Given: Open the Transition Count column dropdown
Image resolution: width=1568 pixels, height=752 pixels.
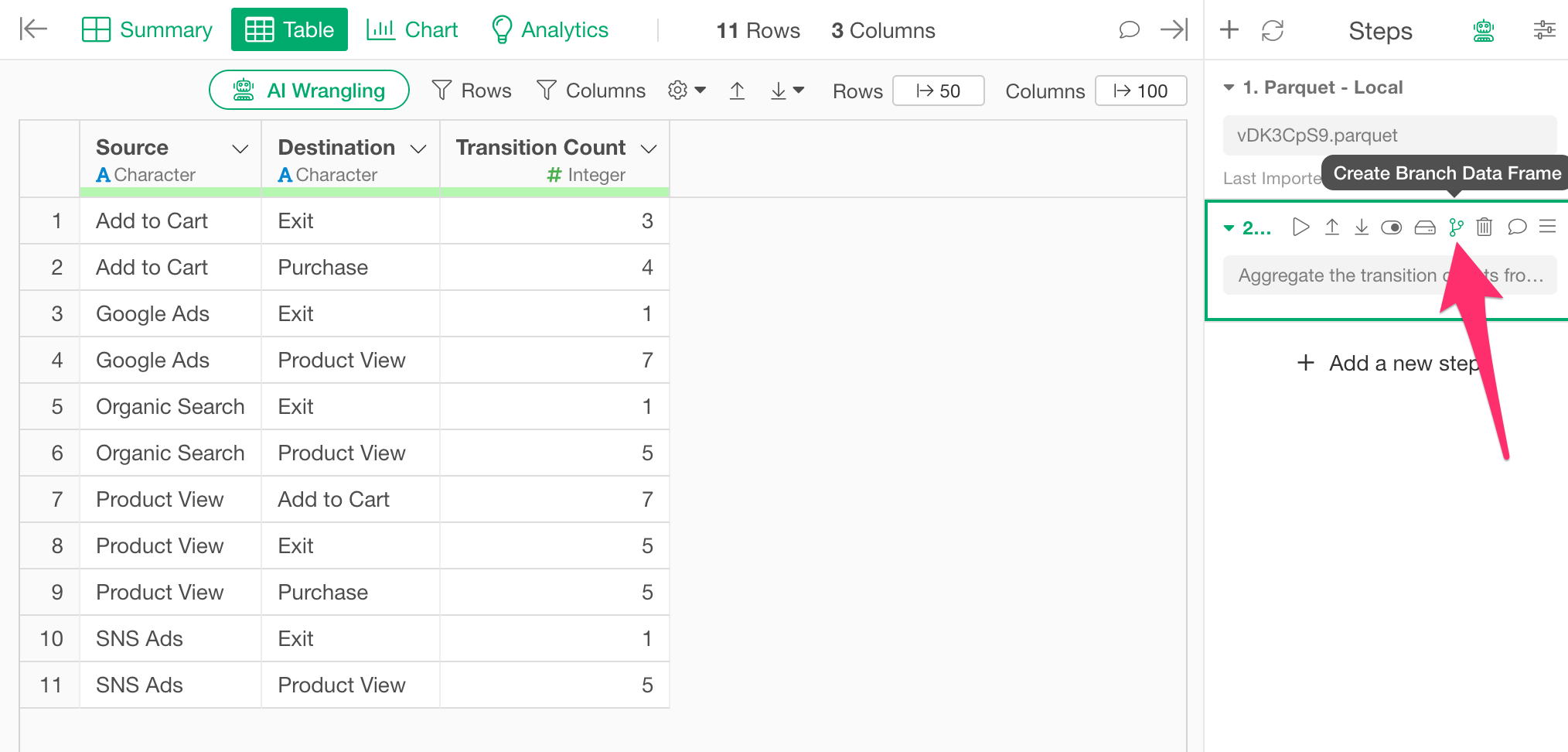Looking at the screenshot, I should click(649, 149).
